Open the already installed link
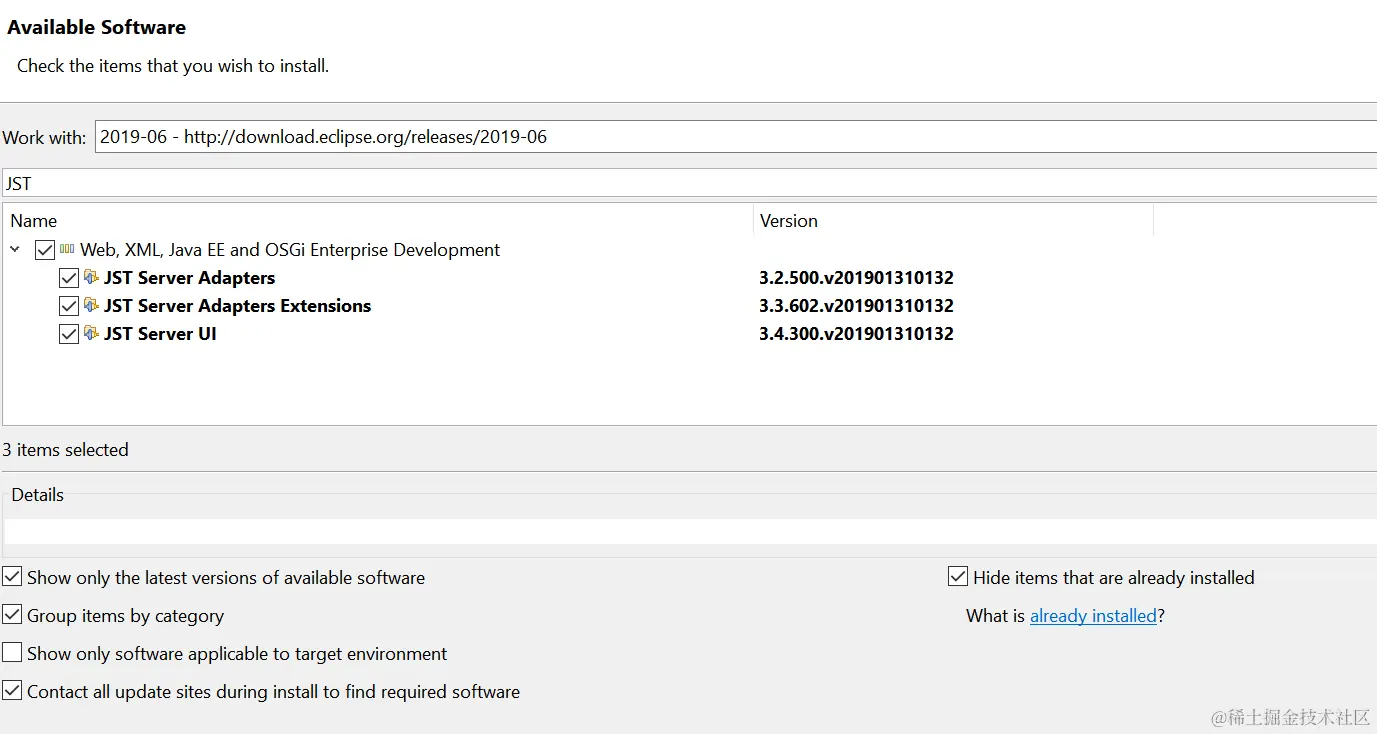This screenshot has height=734, width=1377. pyautogui.click(x=1093, y=616)
